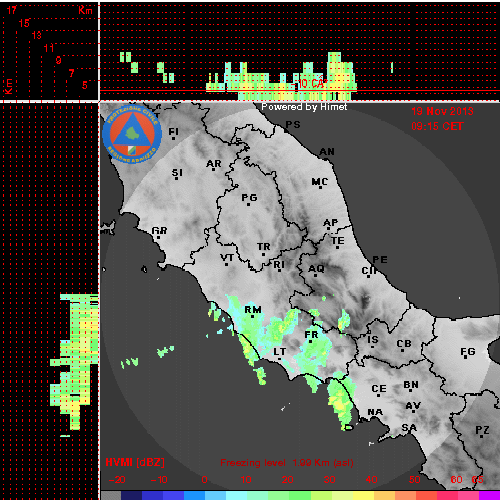Select the AQ city marker

[x=316, y=275]
